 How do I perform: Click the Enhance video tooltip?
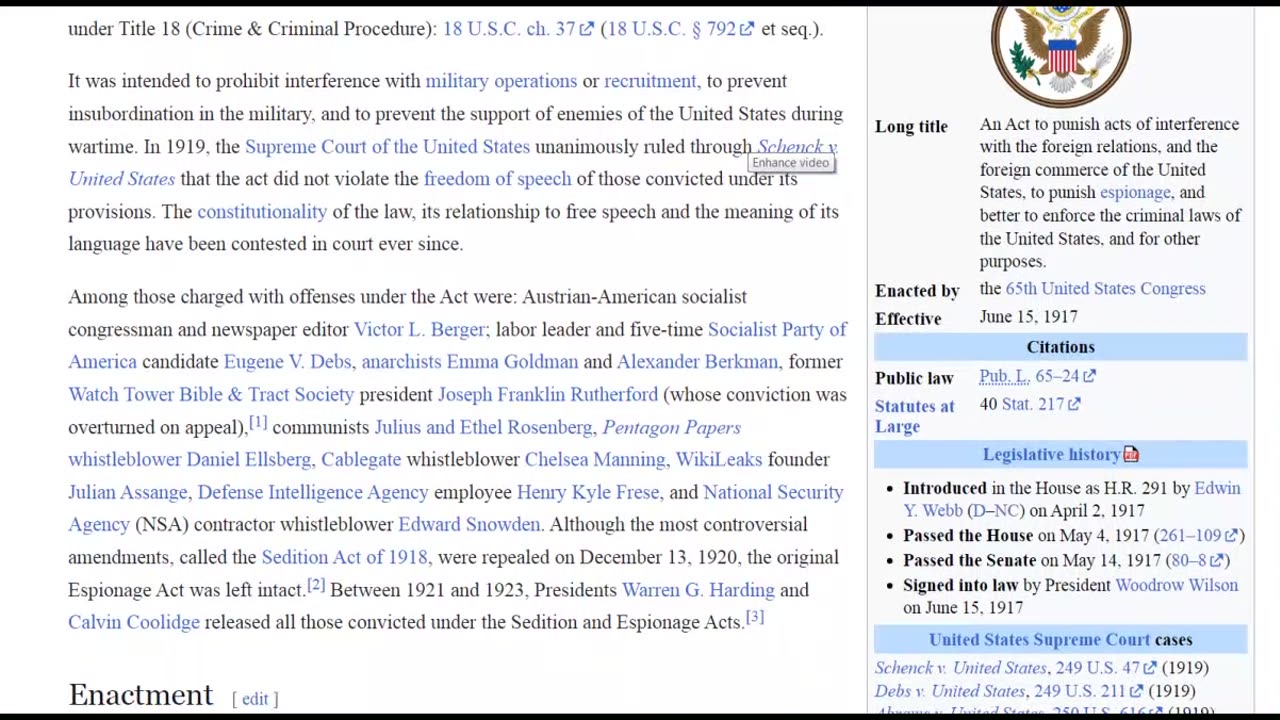coord(791,163)
